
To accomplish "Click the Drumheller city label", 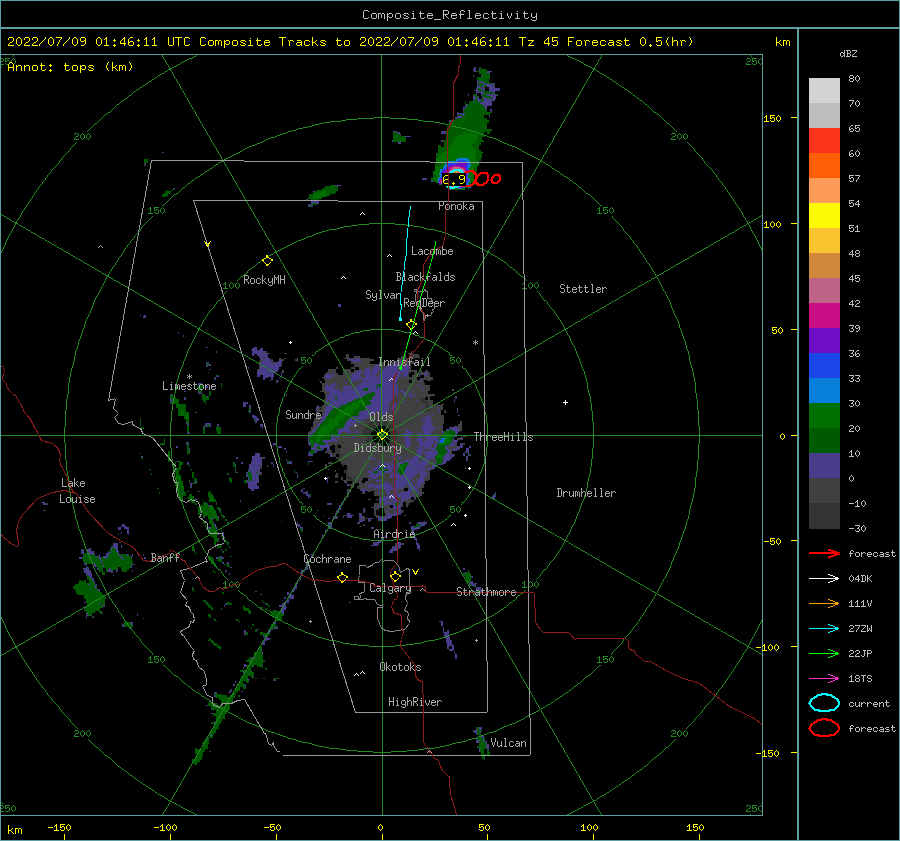I will pyautogui.click(x=586, y=493).
